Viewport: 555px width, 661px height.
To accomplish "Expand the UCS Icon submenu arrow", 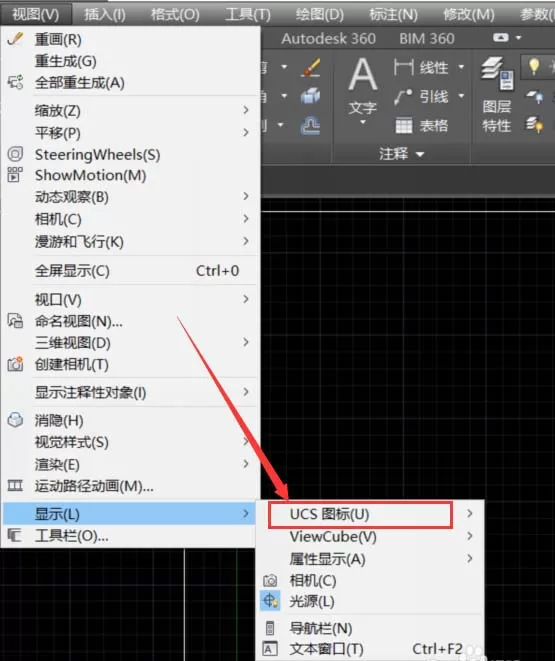I will (x=470, y=513).
